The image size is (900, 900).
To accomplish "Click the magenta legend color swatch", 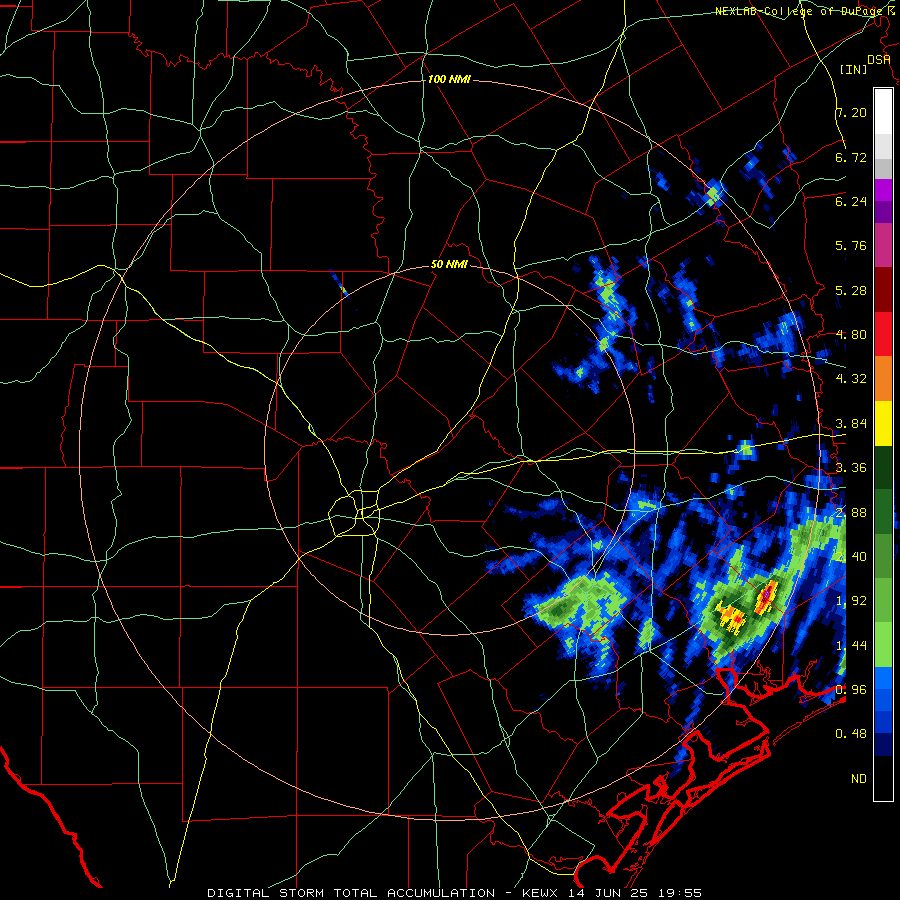I will pyautogui.click(x=883, y=190).
